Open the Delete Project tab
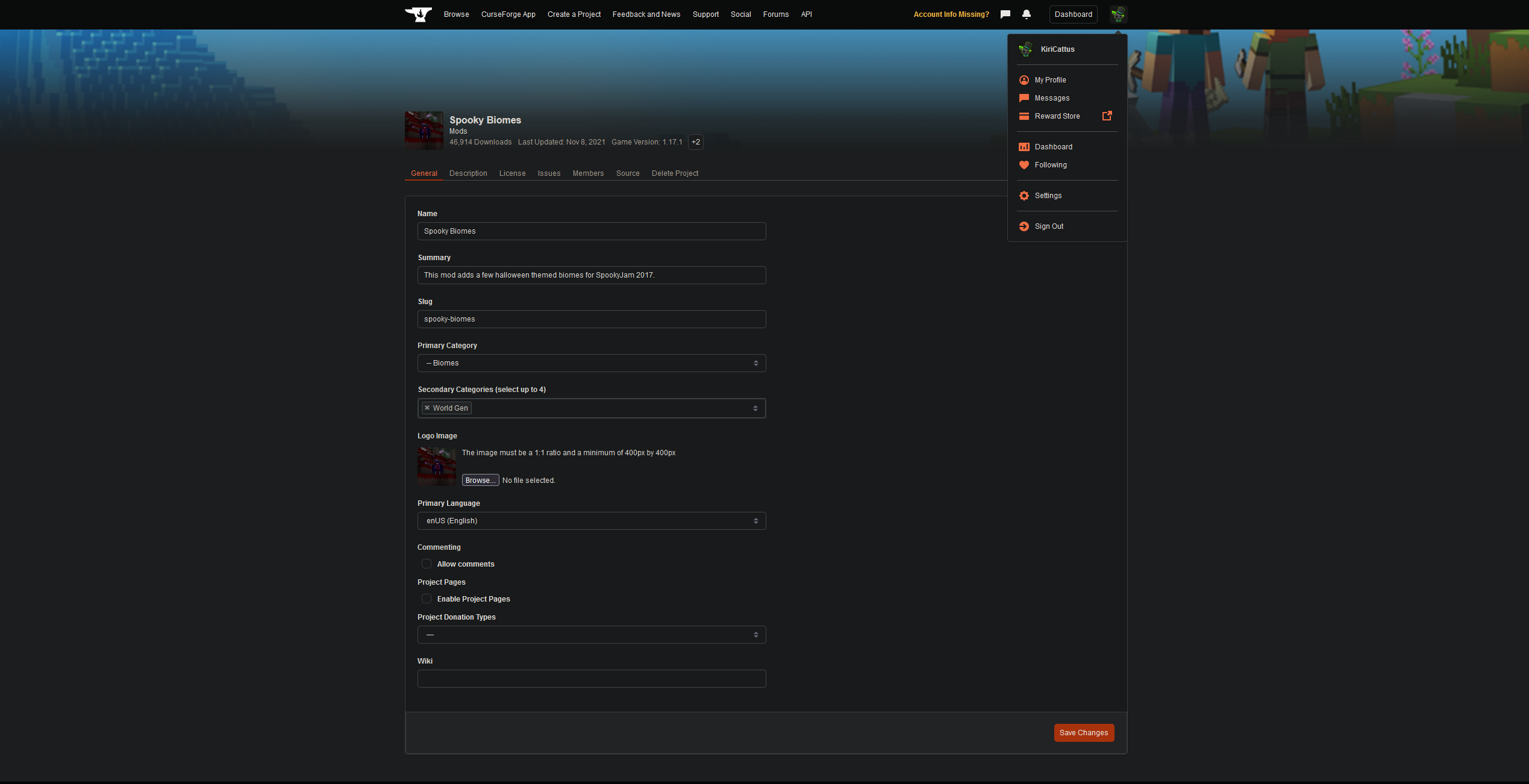This screenshot has height=784, width=1529. (675, 173)
